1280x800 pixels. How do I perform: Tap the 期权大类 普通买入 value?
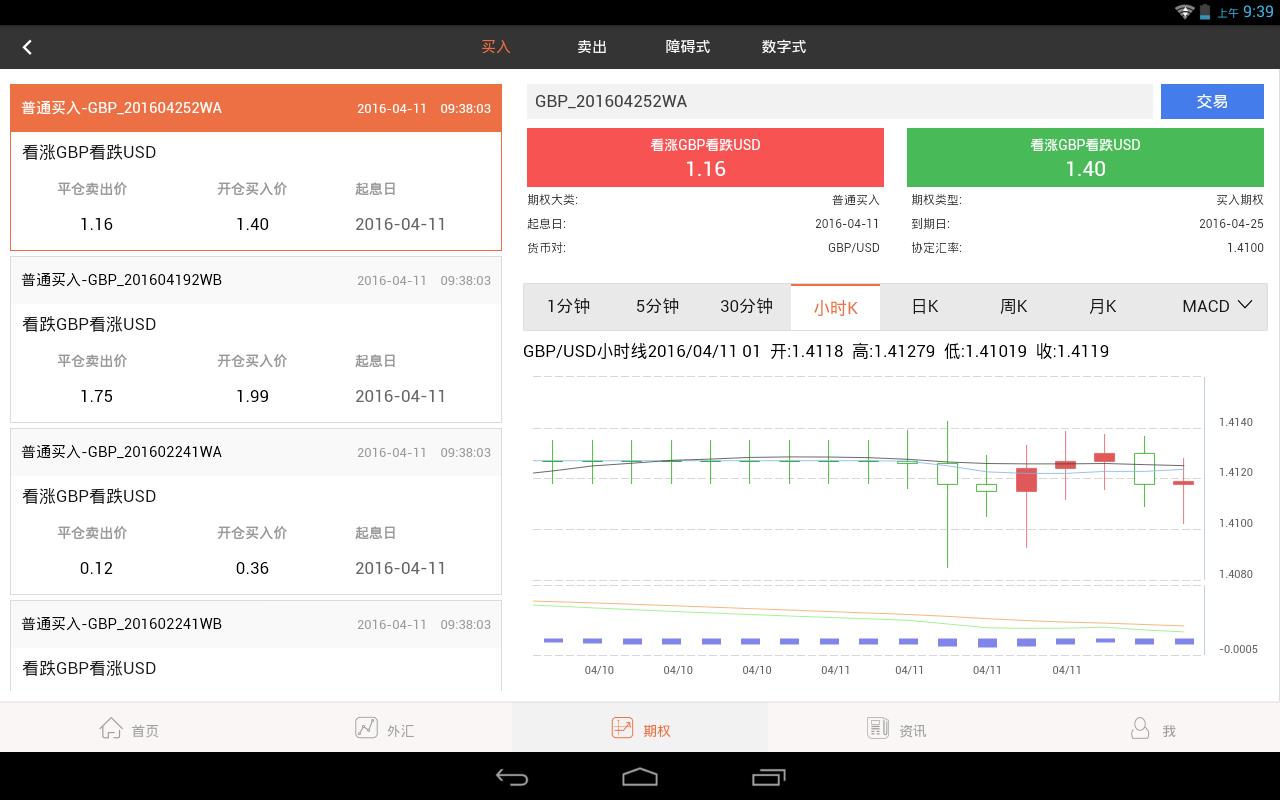click(x=856, y=200)
